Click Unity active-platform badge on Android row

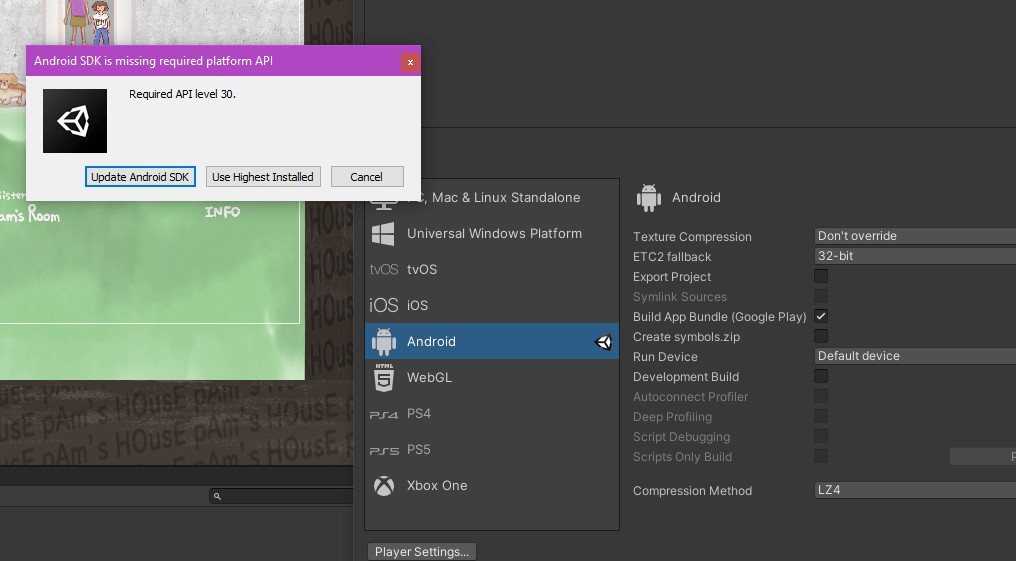(603, 342)
